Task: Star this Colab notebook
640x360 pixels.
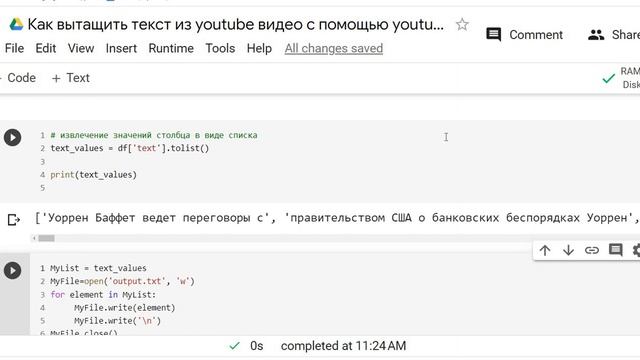Action: tap(462, 24)
